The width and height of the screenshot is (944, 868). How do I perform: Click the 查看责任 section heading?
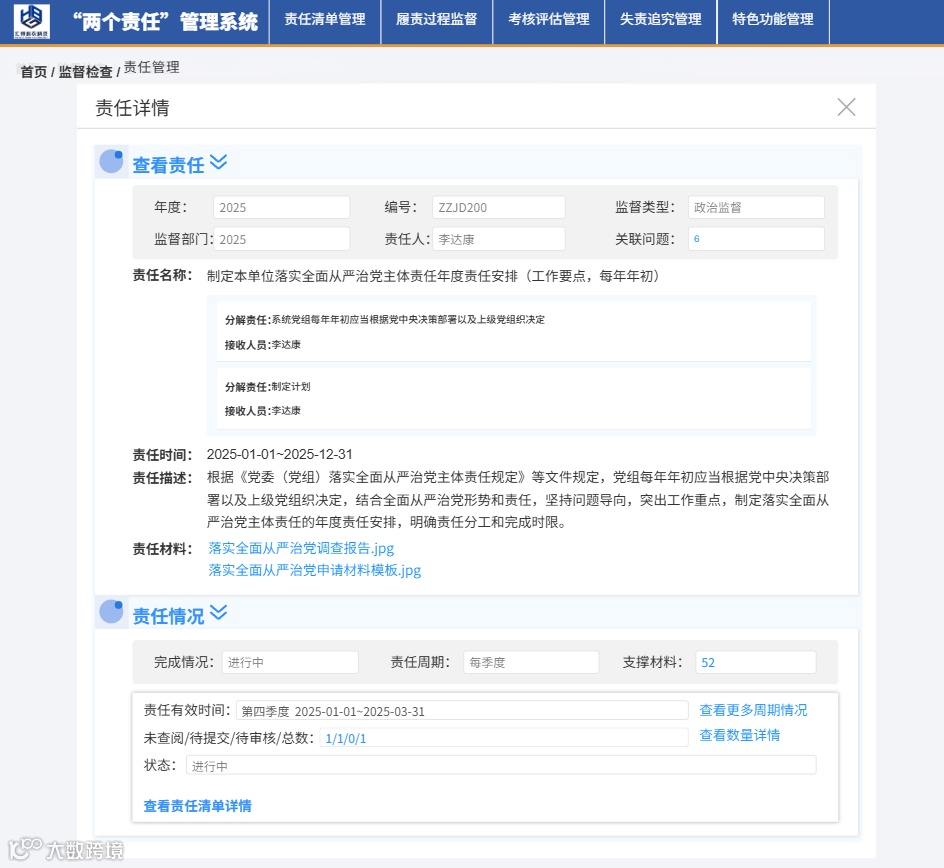(x=168, y=165)
